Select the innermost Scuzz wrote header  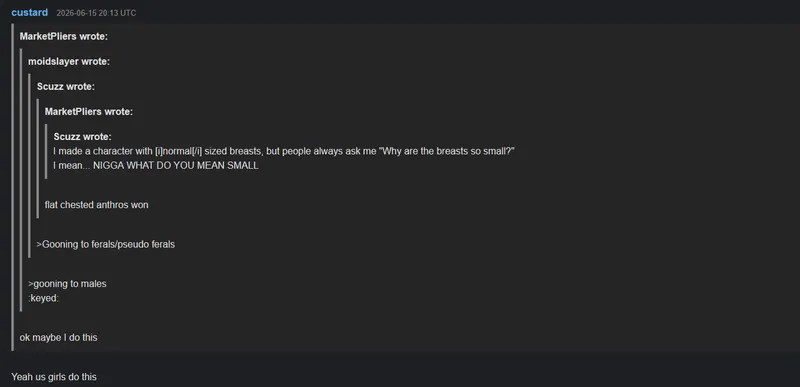point(83,137)
